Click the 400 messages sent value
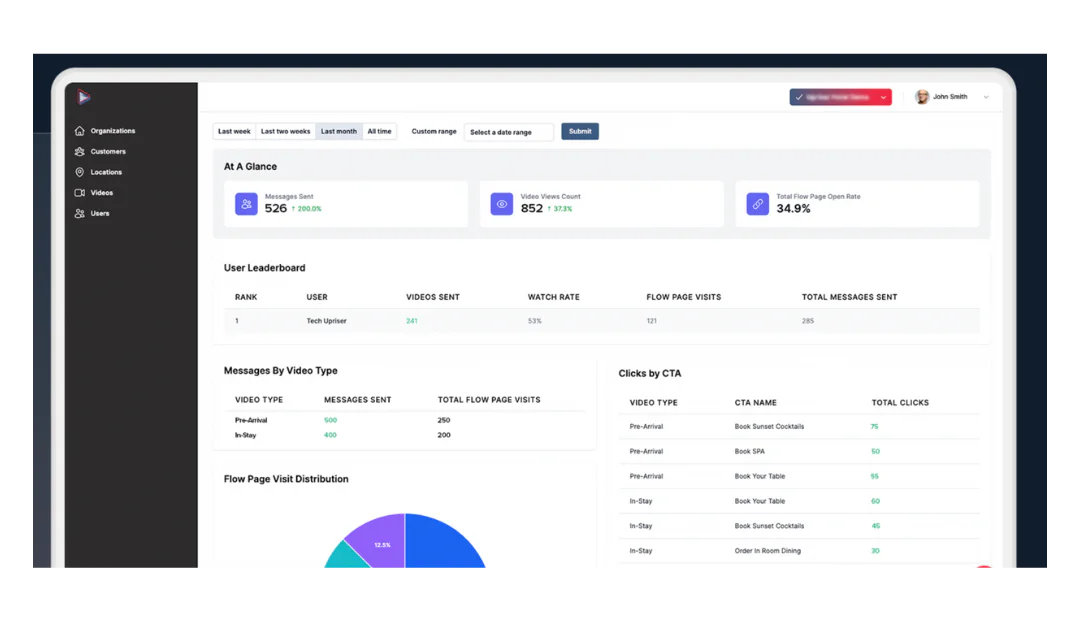Viewport: 1080px width, 632px height. coord(331,435)
